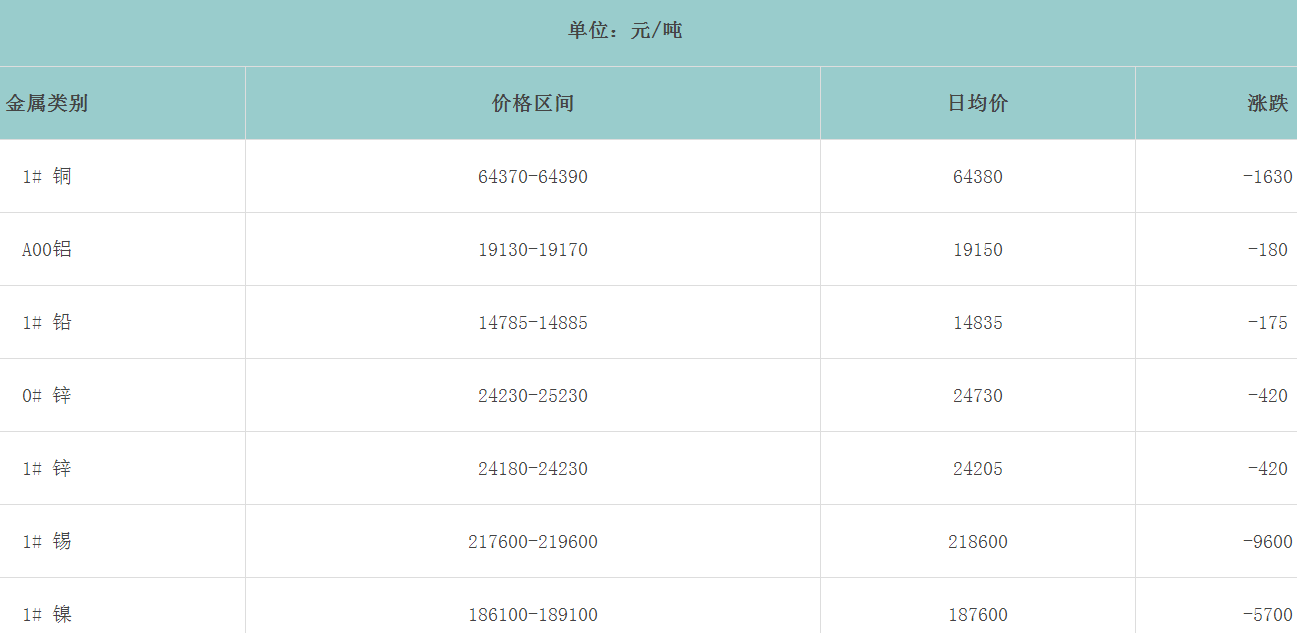The height and width of the screenshot is (633, 1297).
Task: Select the tin change value -9600
Action: (x=1267, y=542)
